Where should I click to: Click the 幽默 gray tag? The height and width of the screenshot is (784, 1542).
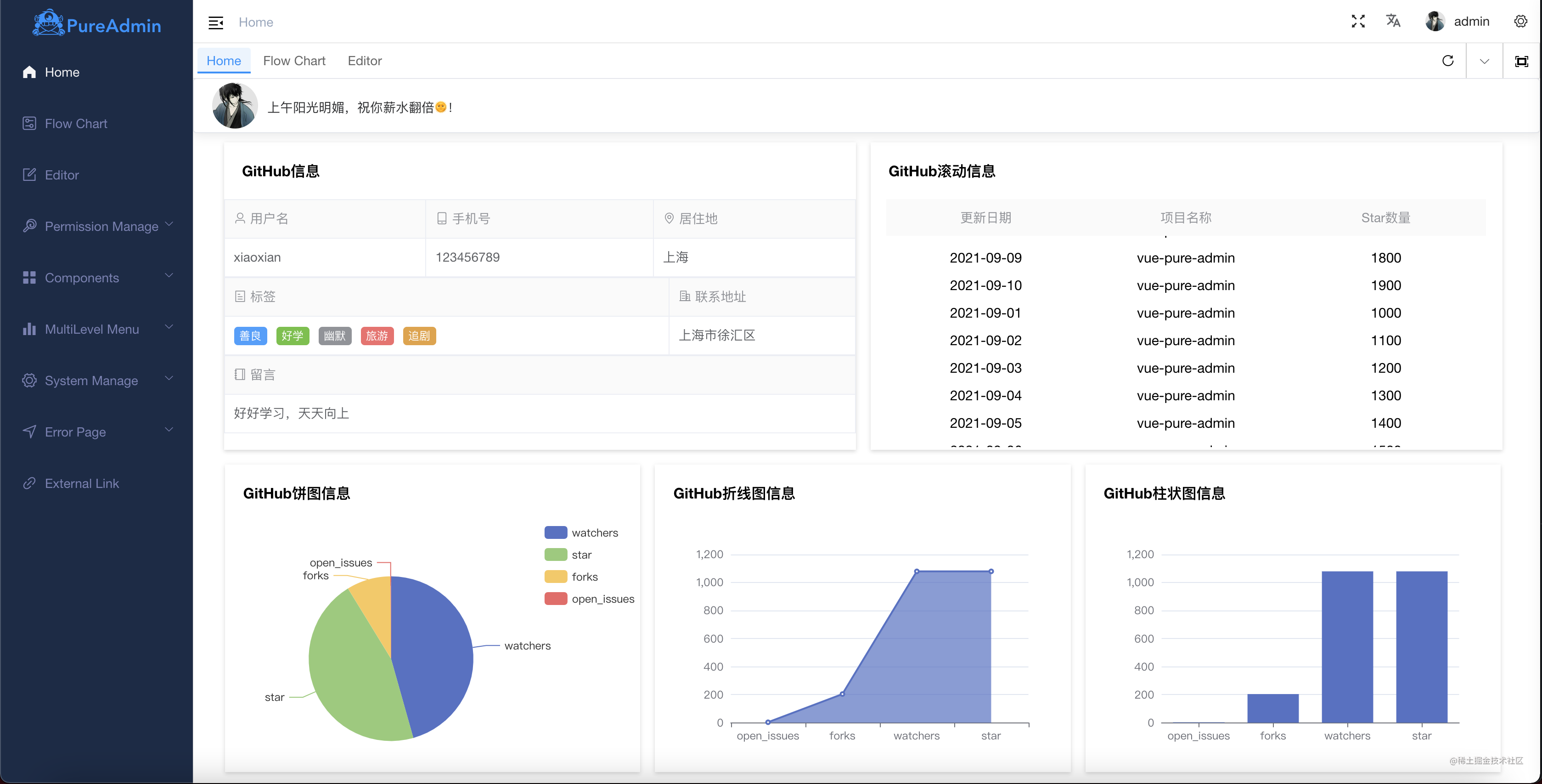pyautogui.click(x=335, y=336)
